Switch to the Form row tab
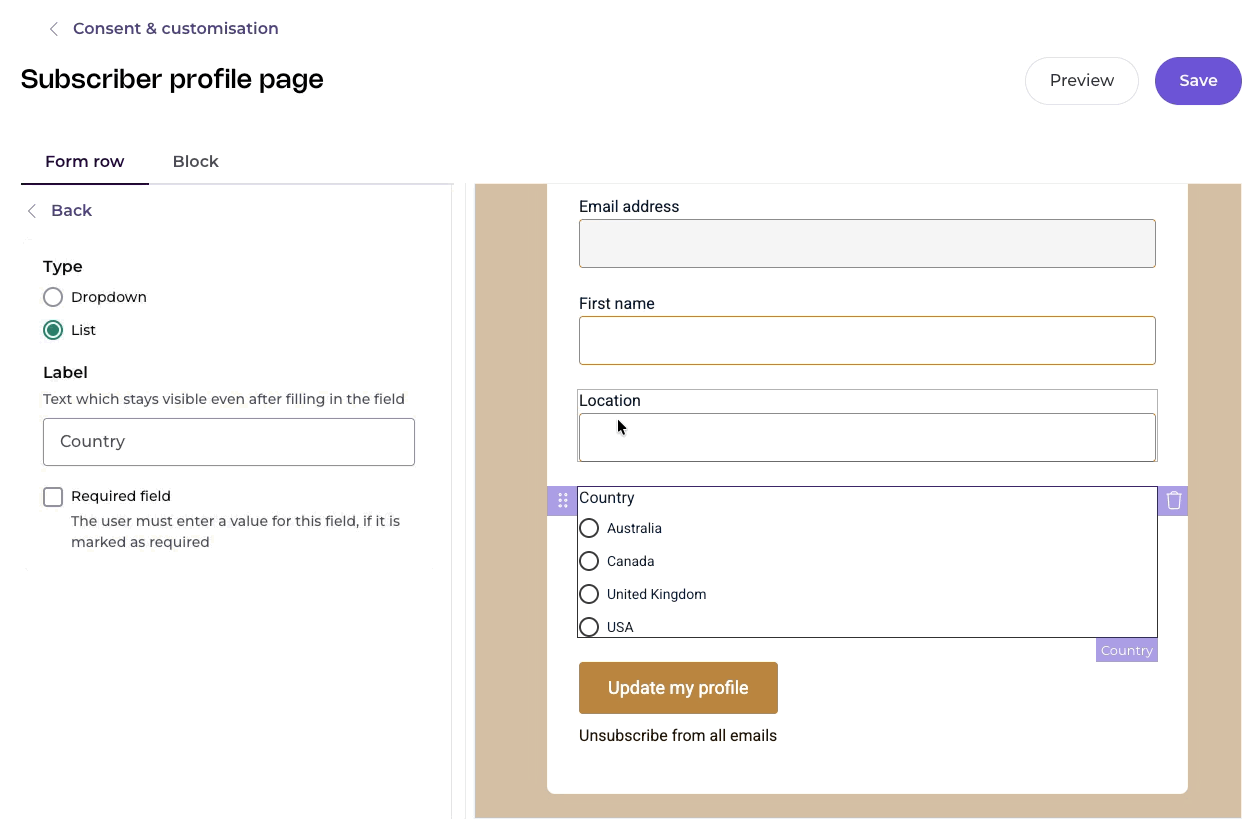This screenshot has width=1256, height=830. point(85,161)
